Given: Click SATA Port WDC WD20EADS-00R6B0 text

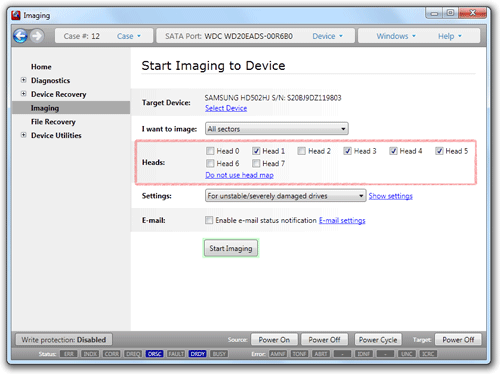Looking at the screenshot, I should pyautogui.click(x=229, y=36).
